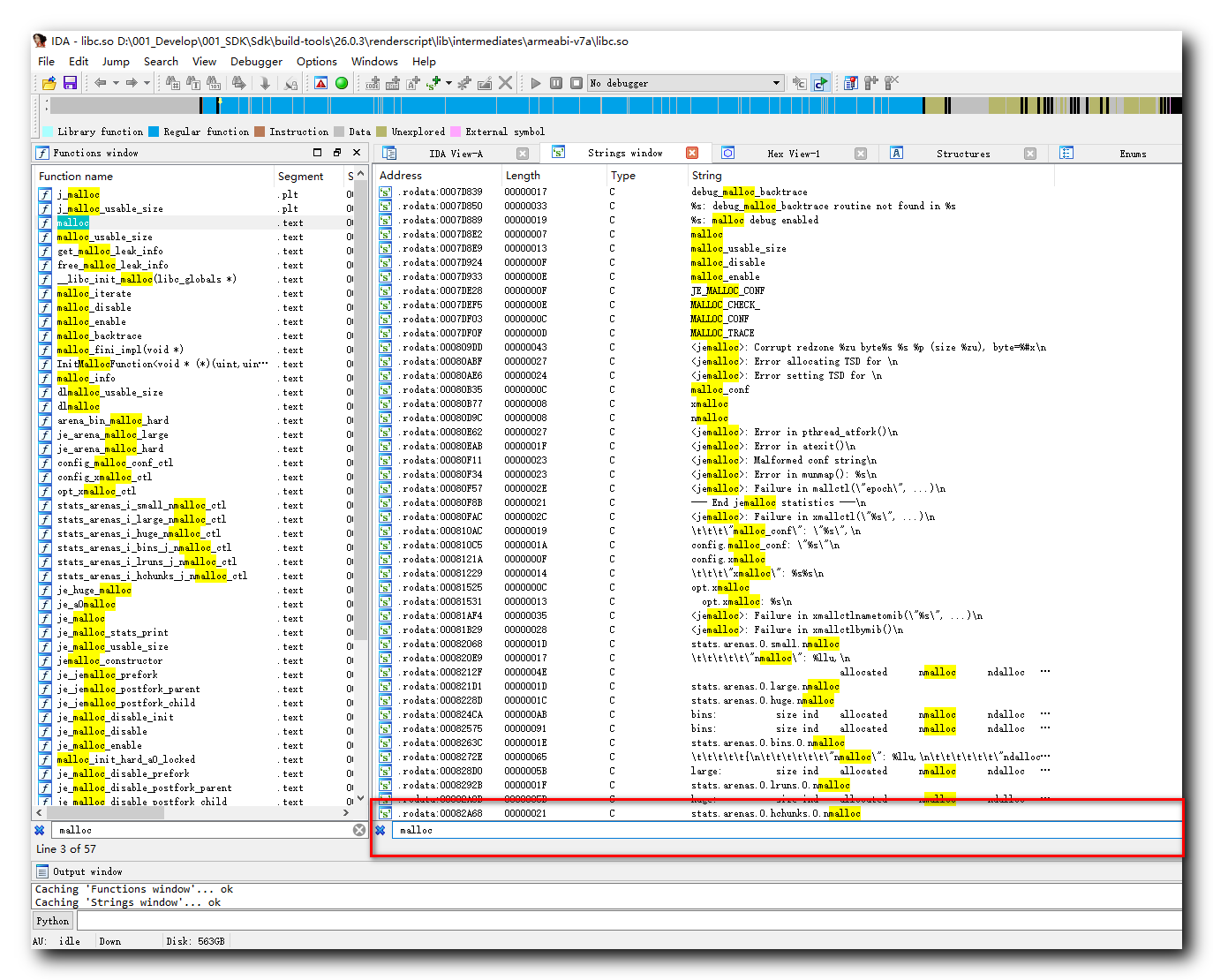Image resolution: width=1213 pixels, height=980 pixels.
Task: Create data using the data toolbar icon
Action: tap(392, 82)
